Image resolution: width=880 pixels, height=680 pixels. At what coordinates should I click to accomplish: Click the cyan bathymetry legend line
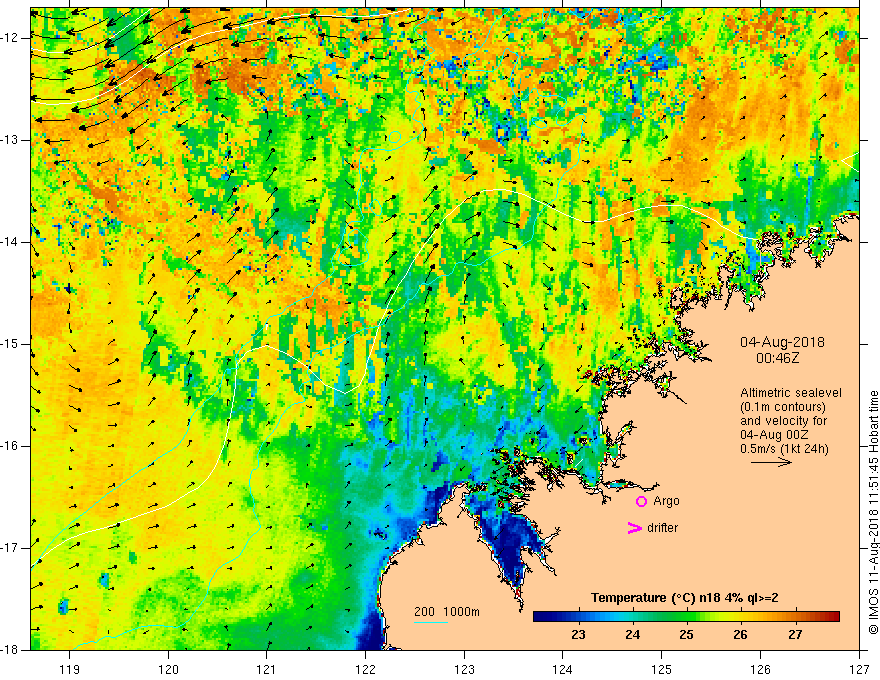click(x=430, y=622)
